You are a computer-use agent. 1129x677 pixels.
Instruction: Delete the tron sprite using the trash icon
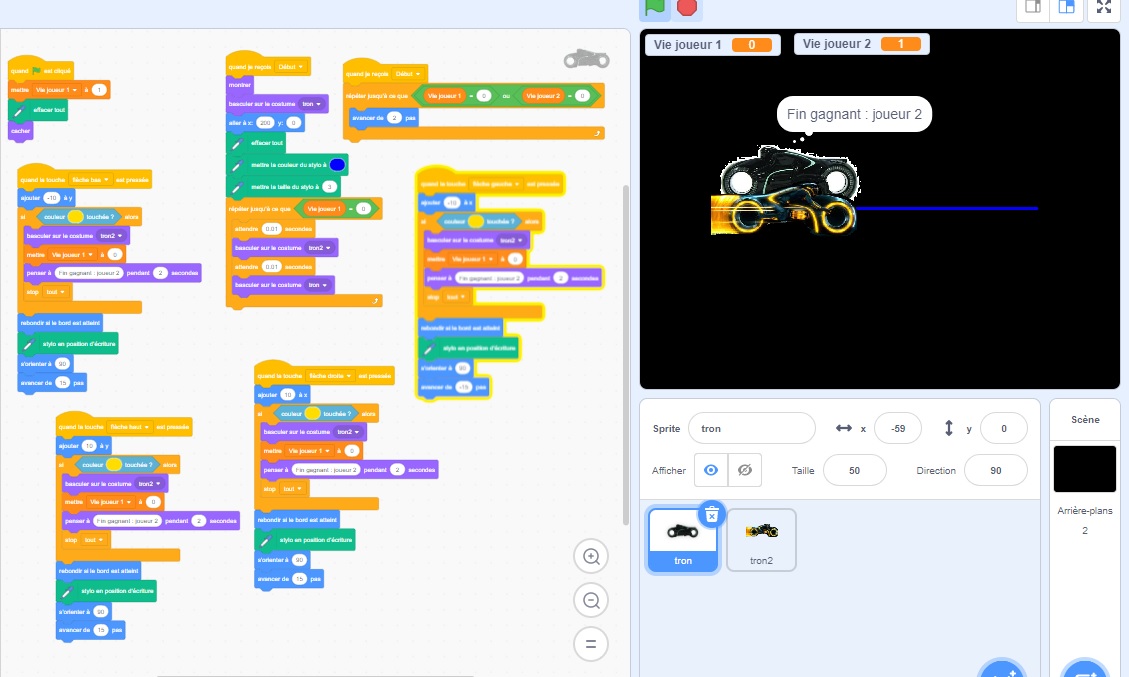coord(711,515)
